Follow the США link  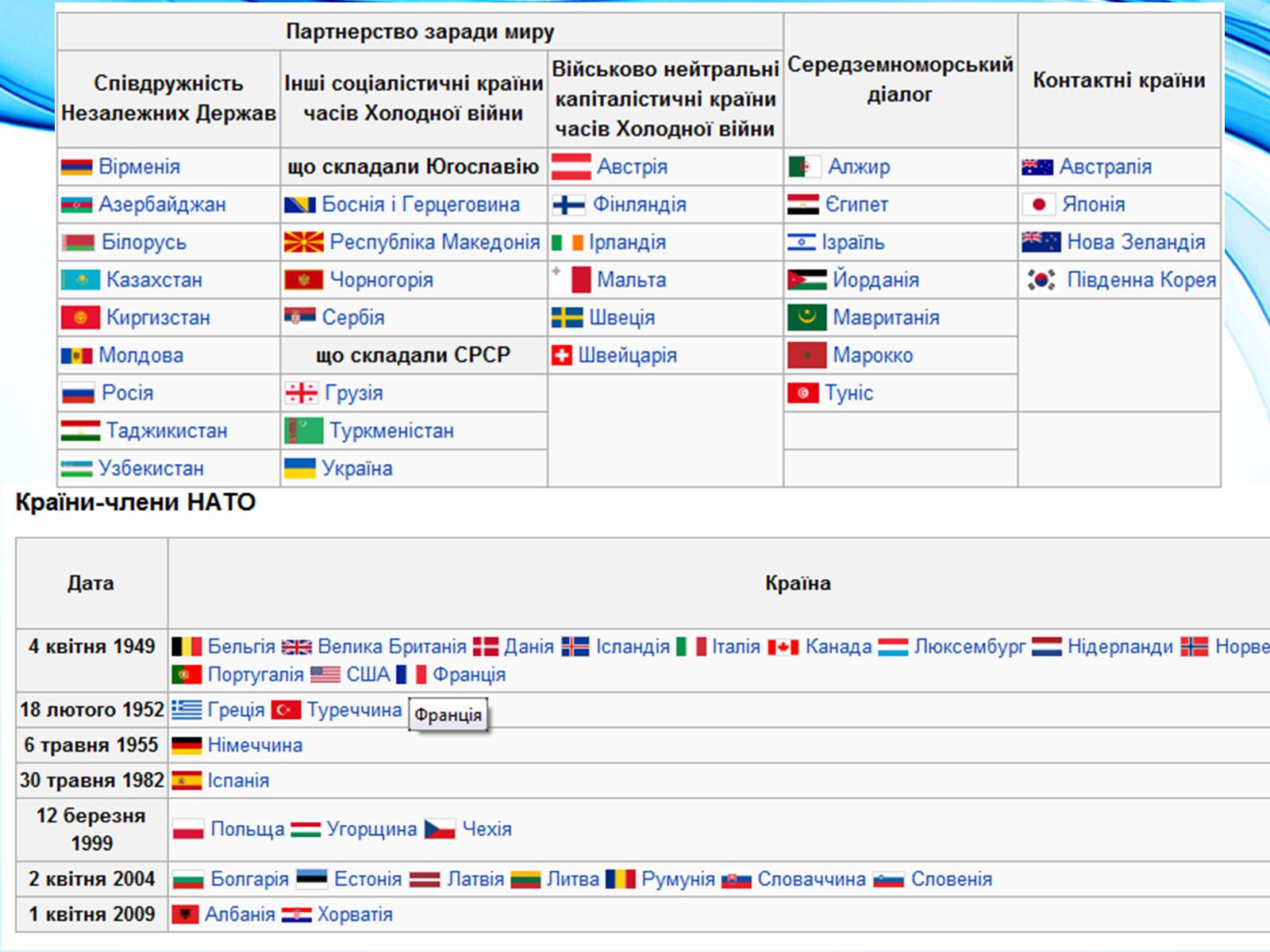tap(368, 675)
